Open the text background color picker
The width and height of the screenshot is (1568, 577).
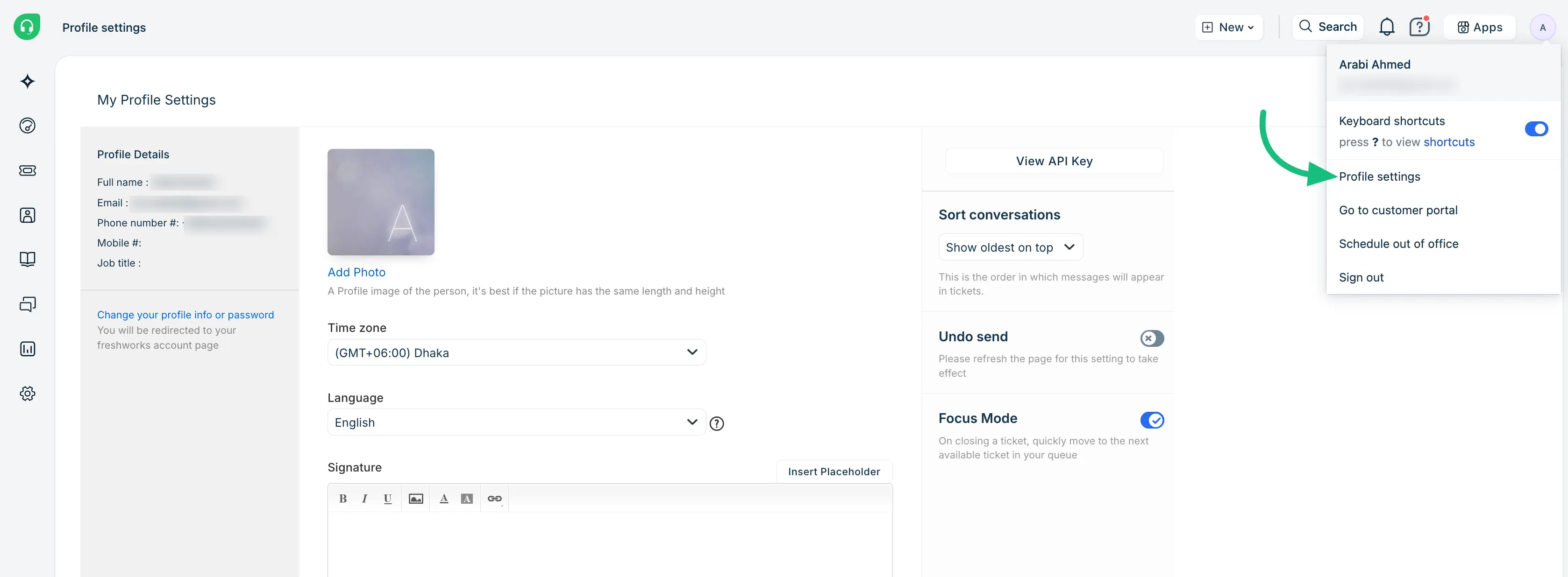[466, 498]
